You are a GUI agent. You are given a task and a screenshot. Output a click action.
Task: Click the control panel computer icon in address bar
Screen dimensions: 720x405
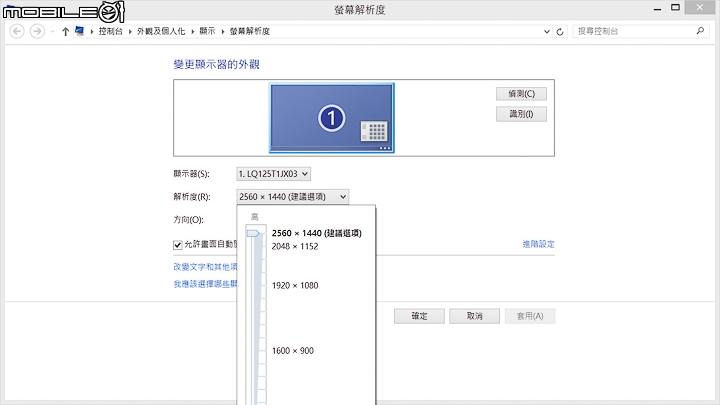pyautogui.click(x=79, y=31)
